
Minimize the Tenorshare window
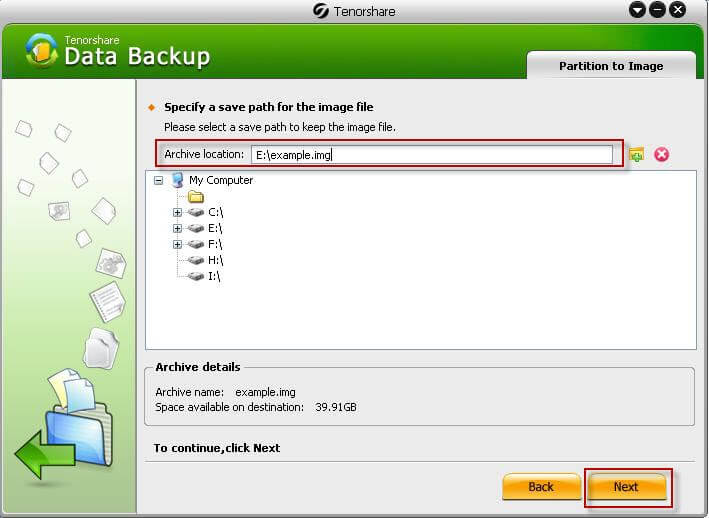[657, 10]
